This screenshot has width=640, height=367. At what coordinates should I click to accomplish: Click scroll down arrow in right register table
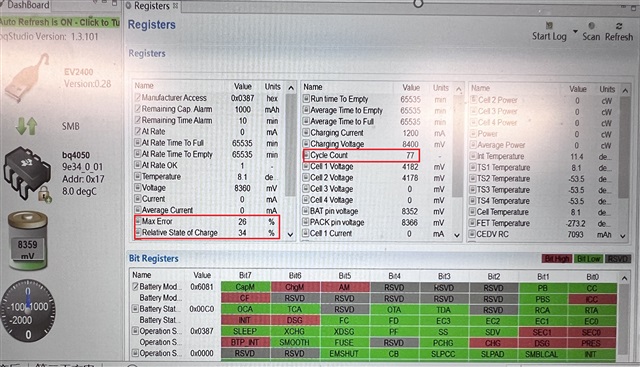pos(623,236)
